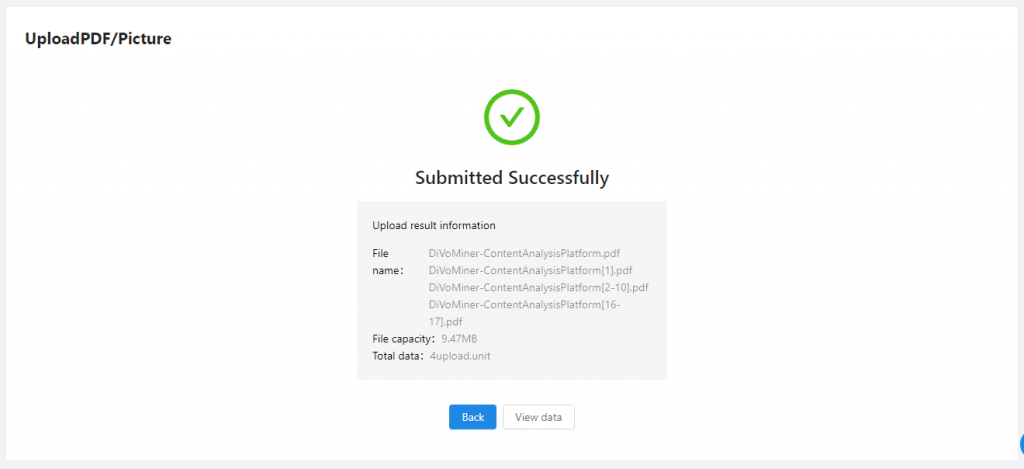
Task: Select file DiVoMiner-ContentAnalysisPlatform[1].pdf
Action: click(531, 270)
